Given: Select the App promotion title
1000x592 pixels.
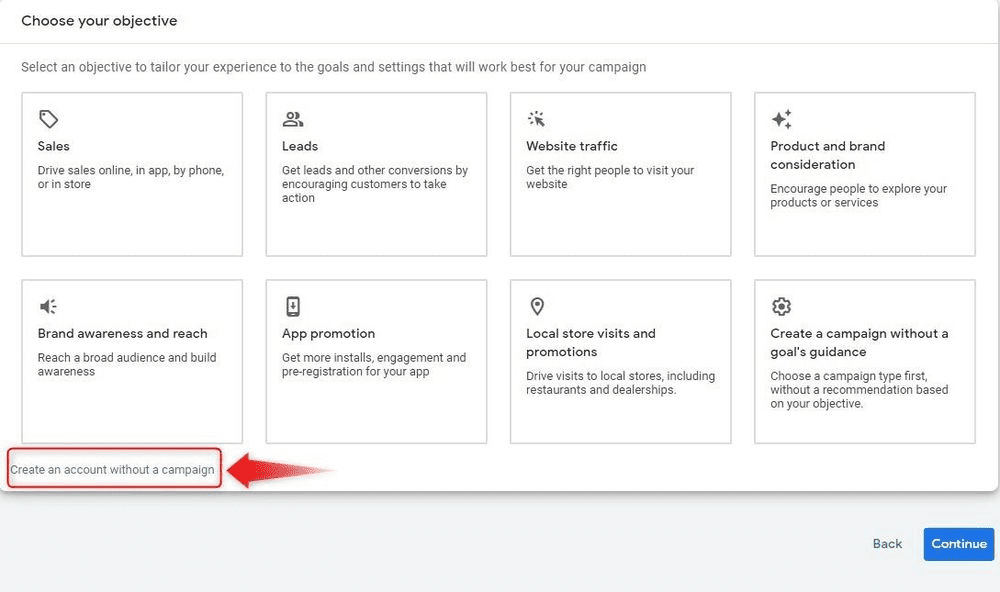Looking at the screenshot, I should (328, 334).
